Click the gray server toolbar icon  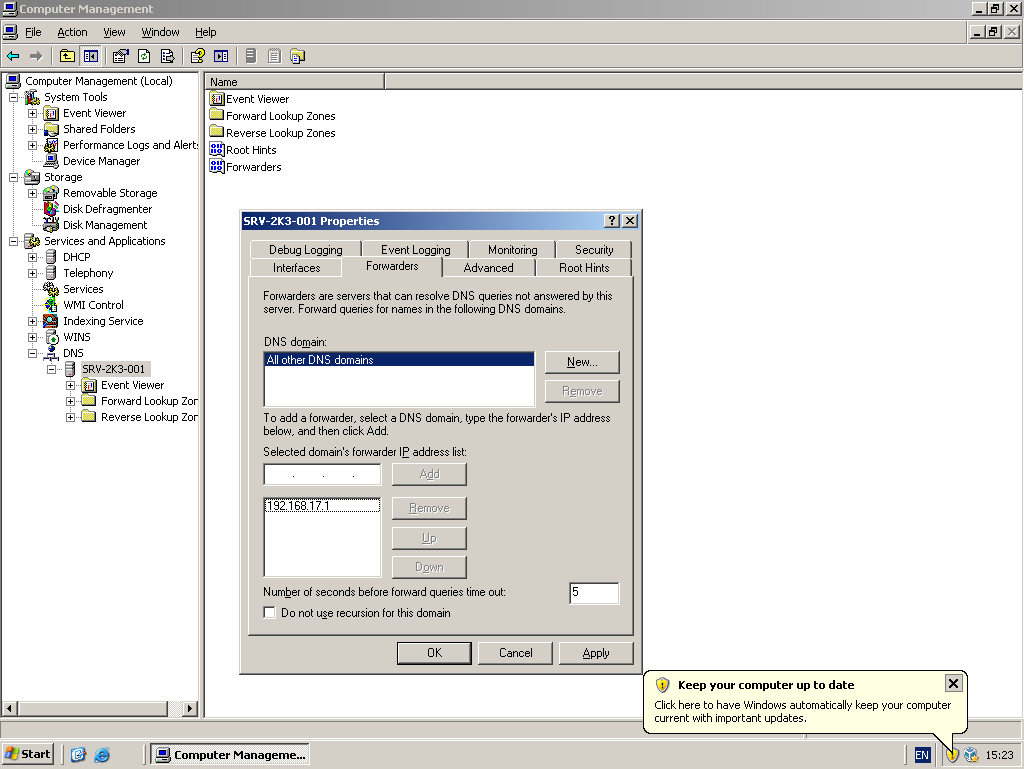[x=251, y=56]
